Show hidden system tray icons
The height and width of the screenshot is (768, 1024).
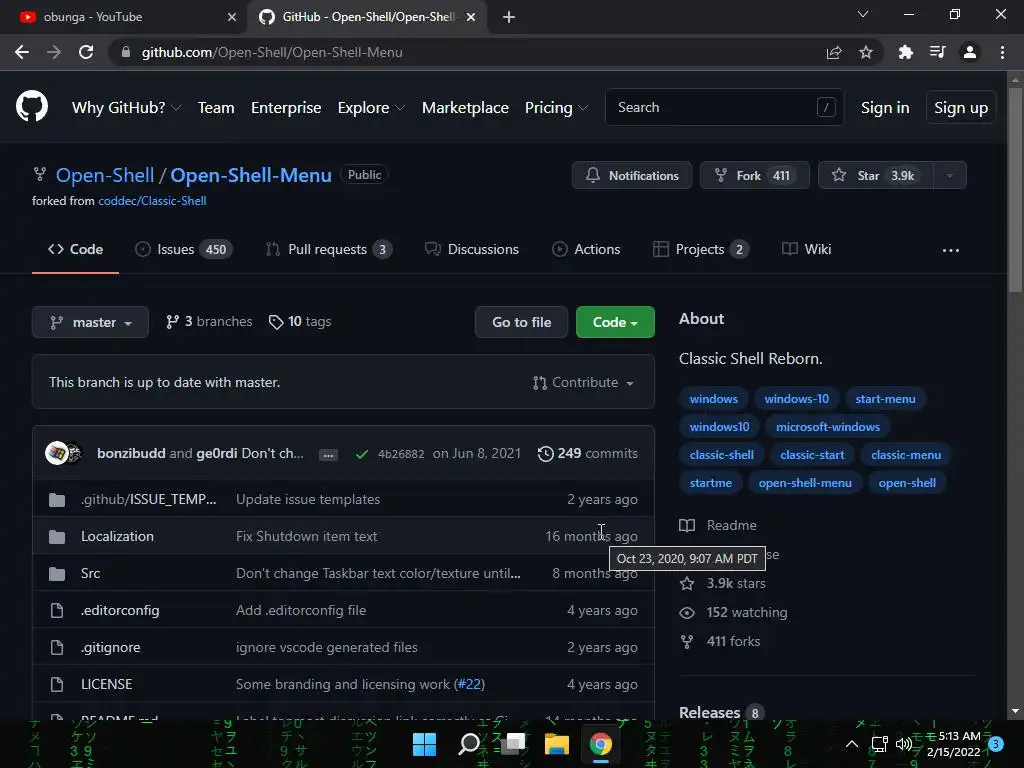(x=852, y=744)
